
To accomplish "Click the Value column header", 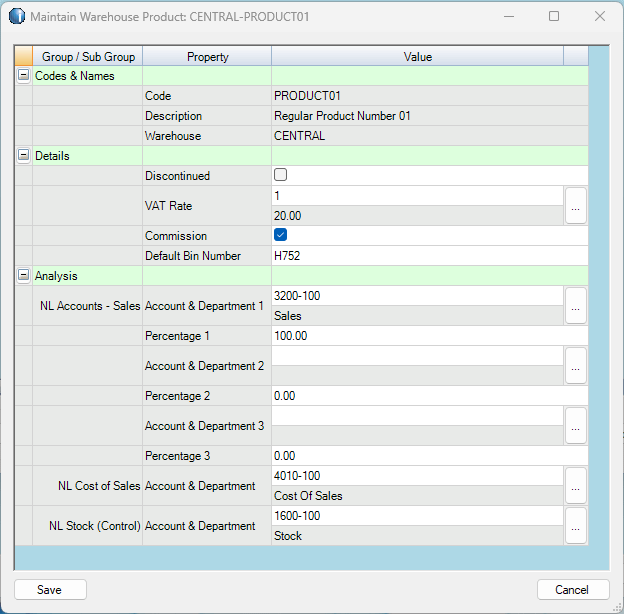I will coord(417,57).
